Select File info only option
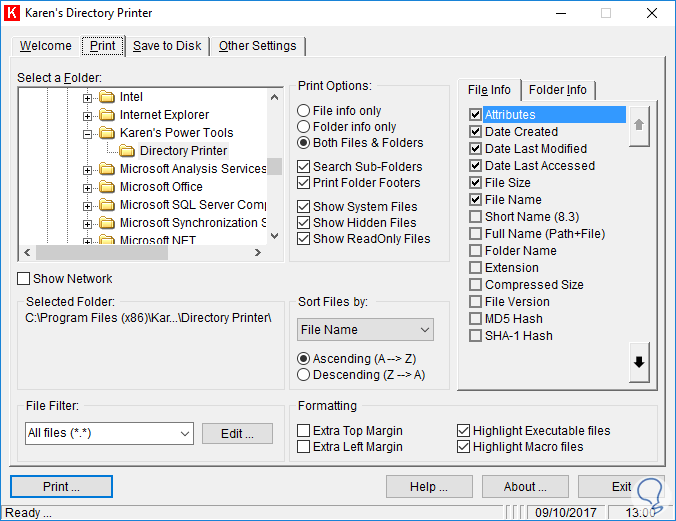 [x=339, y=111]
